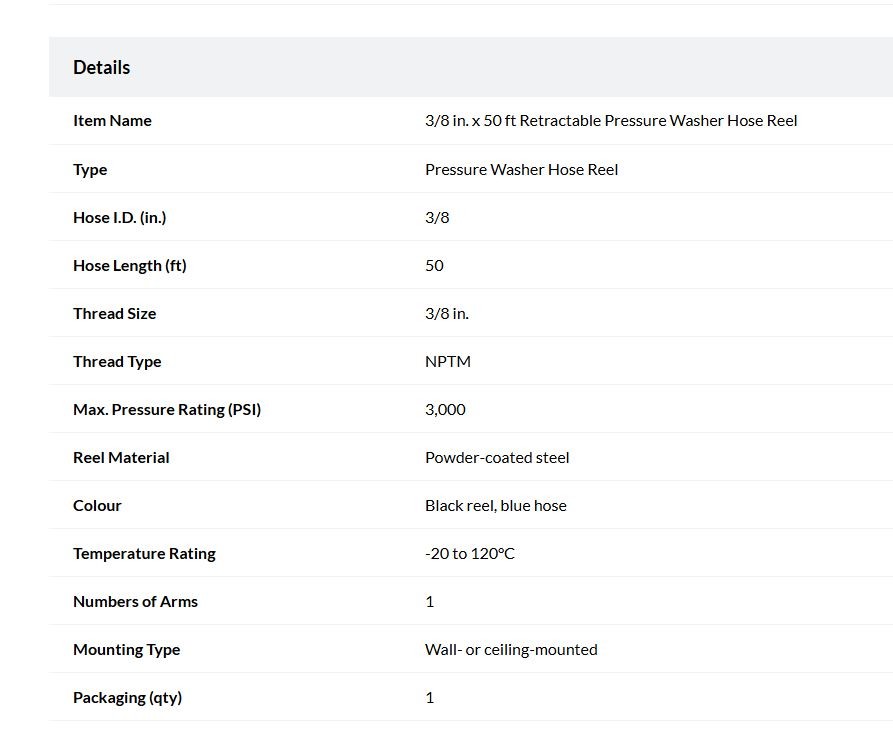This screenshot has width=893, height=749.
Task: Click the Max. Pressure Rating (PSI) label
Action: (167, 410)
